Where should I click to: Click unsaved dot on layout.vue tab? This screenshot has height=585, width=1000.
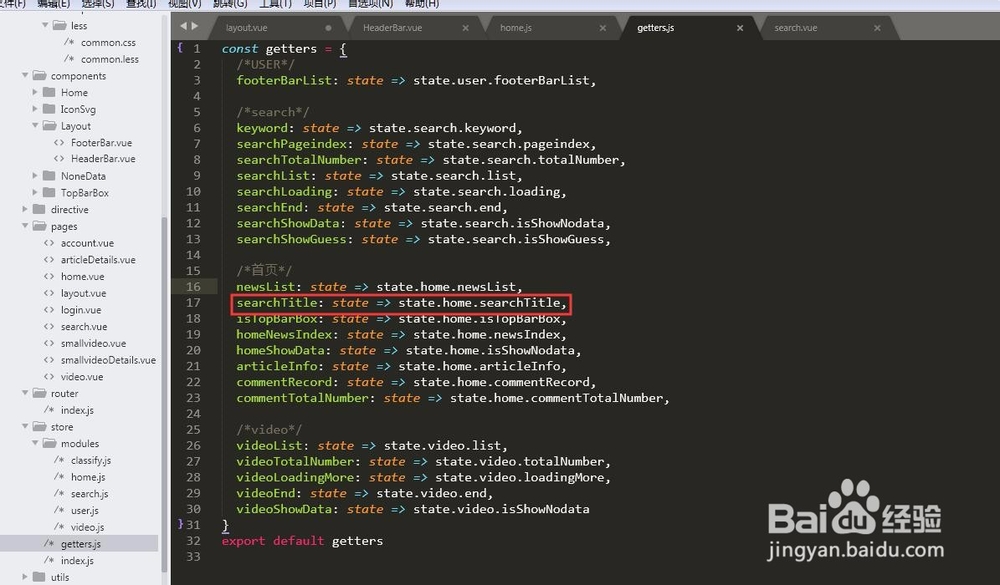328,27
